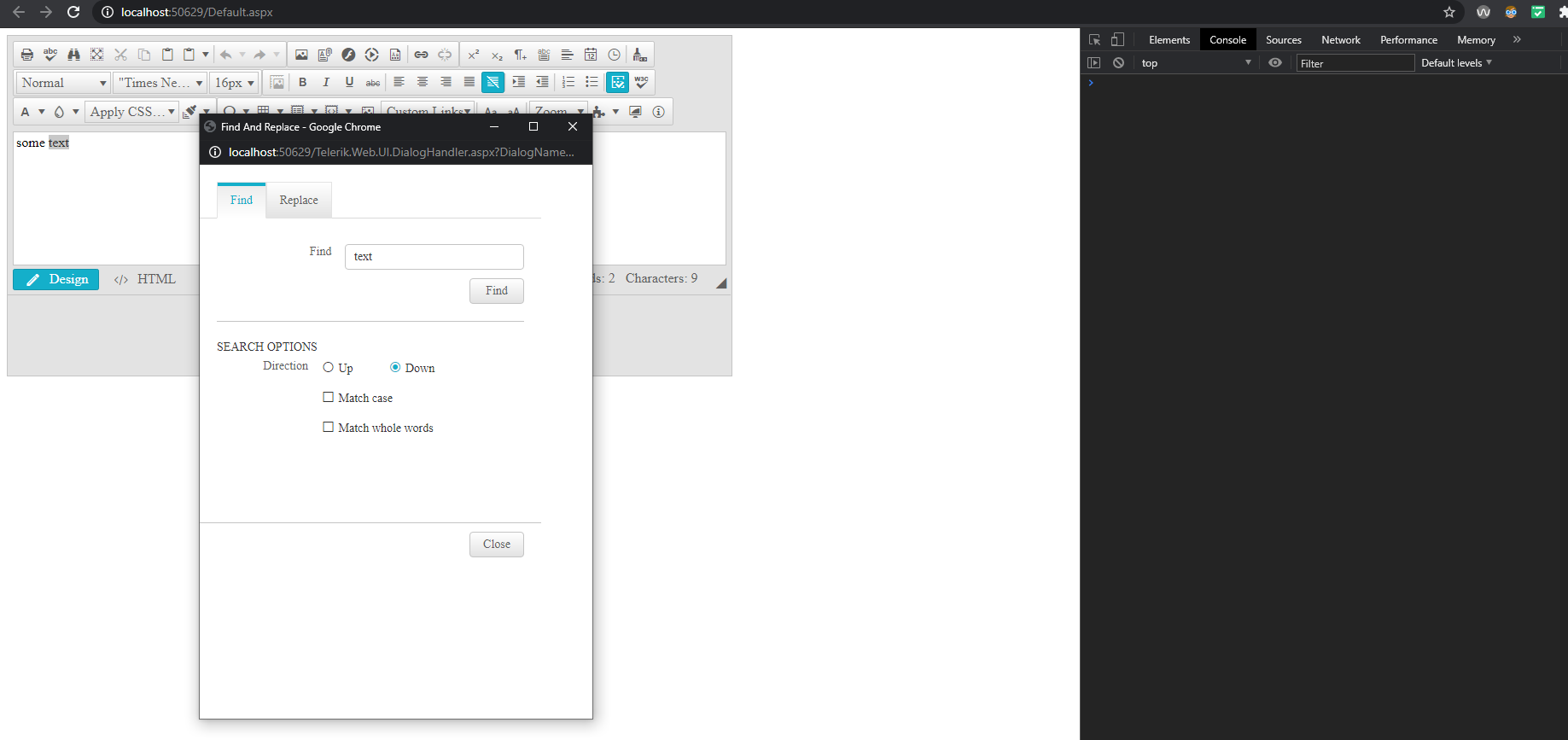The image size is (1568, 740).
Task: Open the Times New Roman font dropdown
Action: [160, 83]
